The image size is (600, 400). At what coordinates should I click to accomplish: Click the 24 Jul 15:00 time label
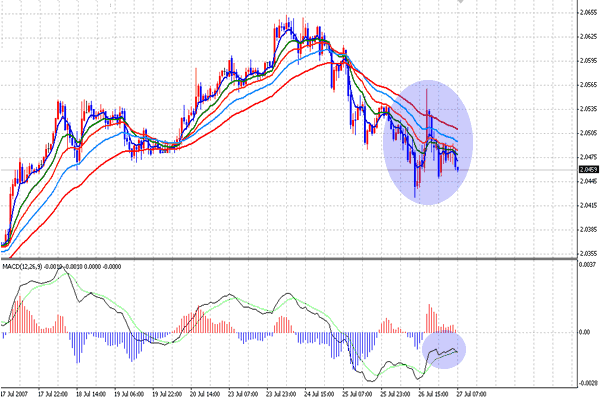click(x=319, y=394)
